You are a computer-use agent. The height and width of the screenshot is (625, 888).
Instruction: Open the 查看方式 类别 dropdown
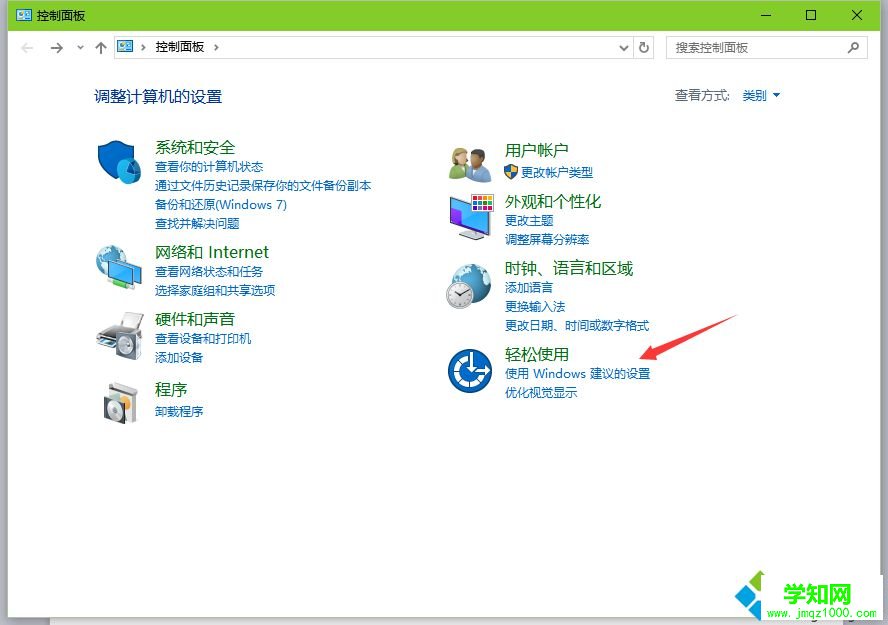point(760,95)
